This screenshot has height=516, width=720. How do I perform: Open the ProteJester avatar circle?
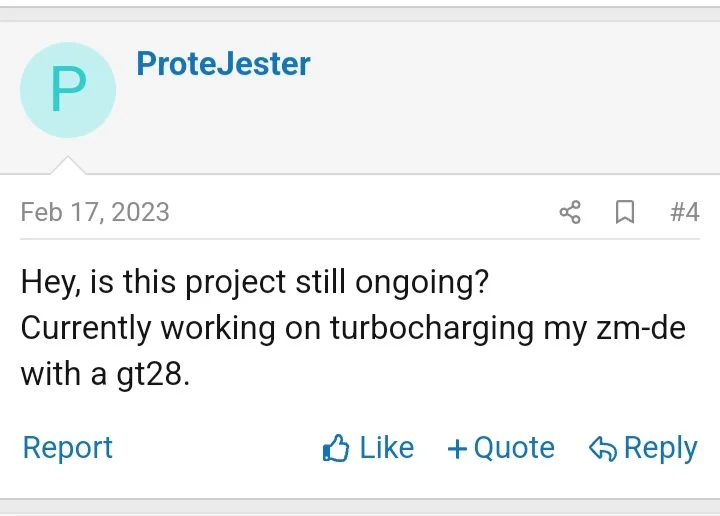[x=68, y=90]
